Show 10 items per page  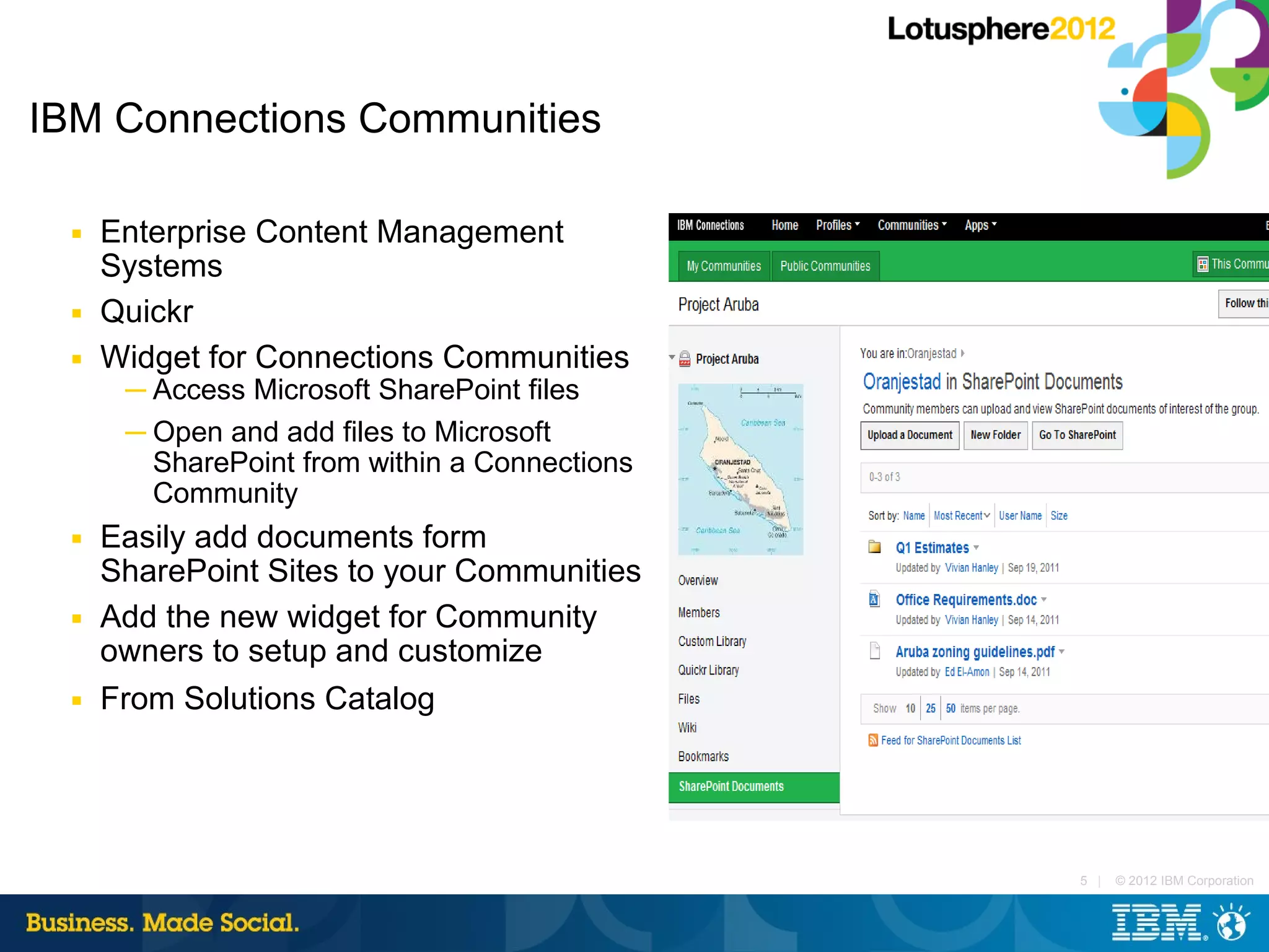(910, 708)
